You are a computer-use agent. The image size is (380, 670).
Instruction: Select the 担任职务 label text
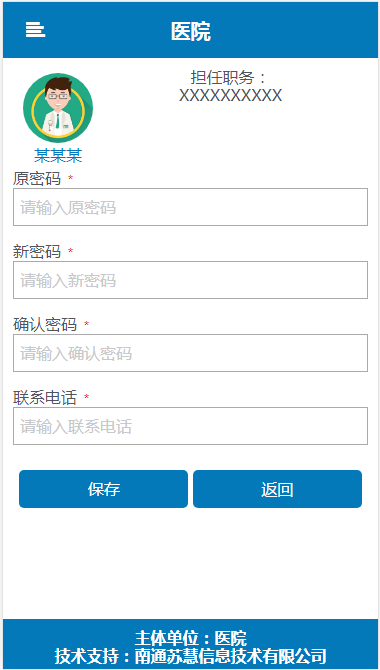click(x=228, y=78)
